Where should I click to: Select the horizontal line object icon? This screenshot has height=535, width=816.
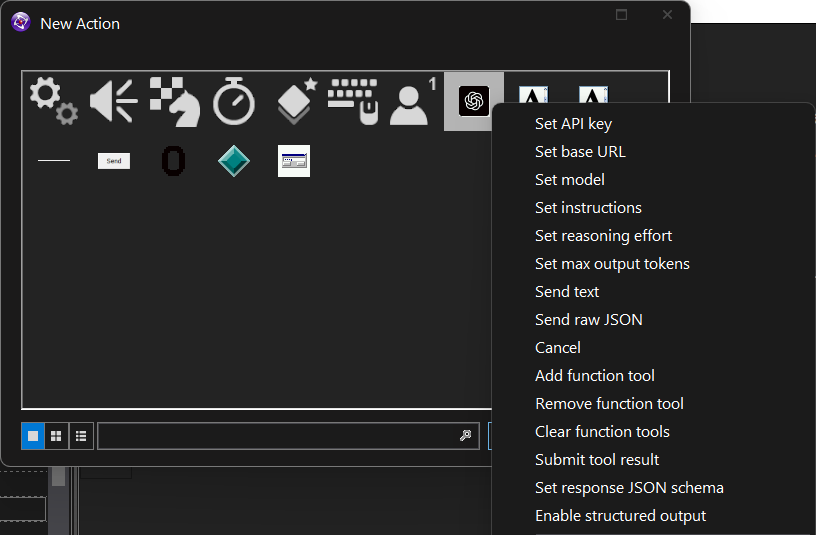pyautogui.click(x=54, y=161)
